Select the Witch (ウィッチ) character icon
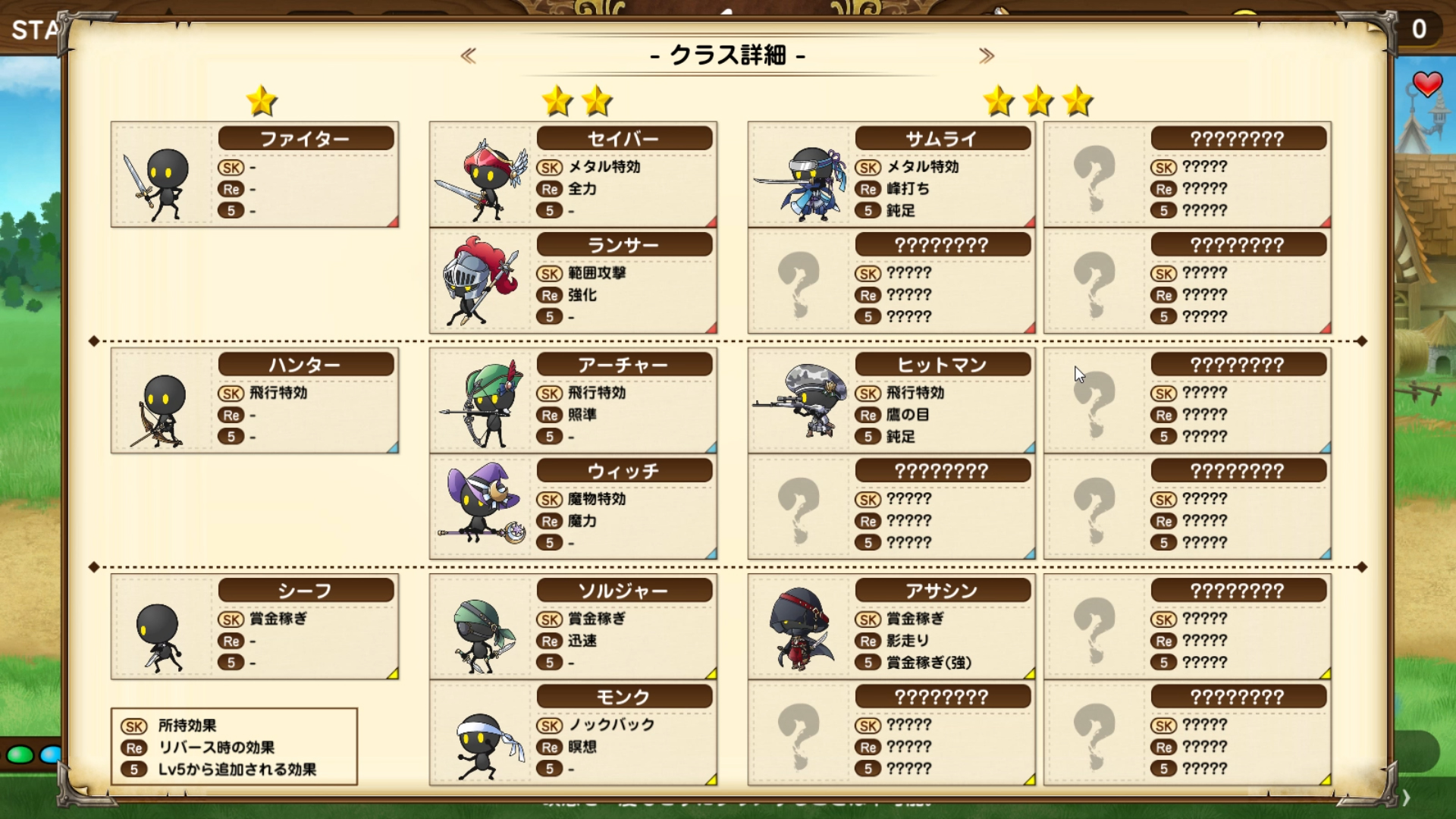Image resolution: width=1456 pixels, height=819 pixels. [x=483, y=503]
